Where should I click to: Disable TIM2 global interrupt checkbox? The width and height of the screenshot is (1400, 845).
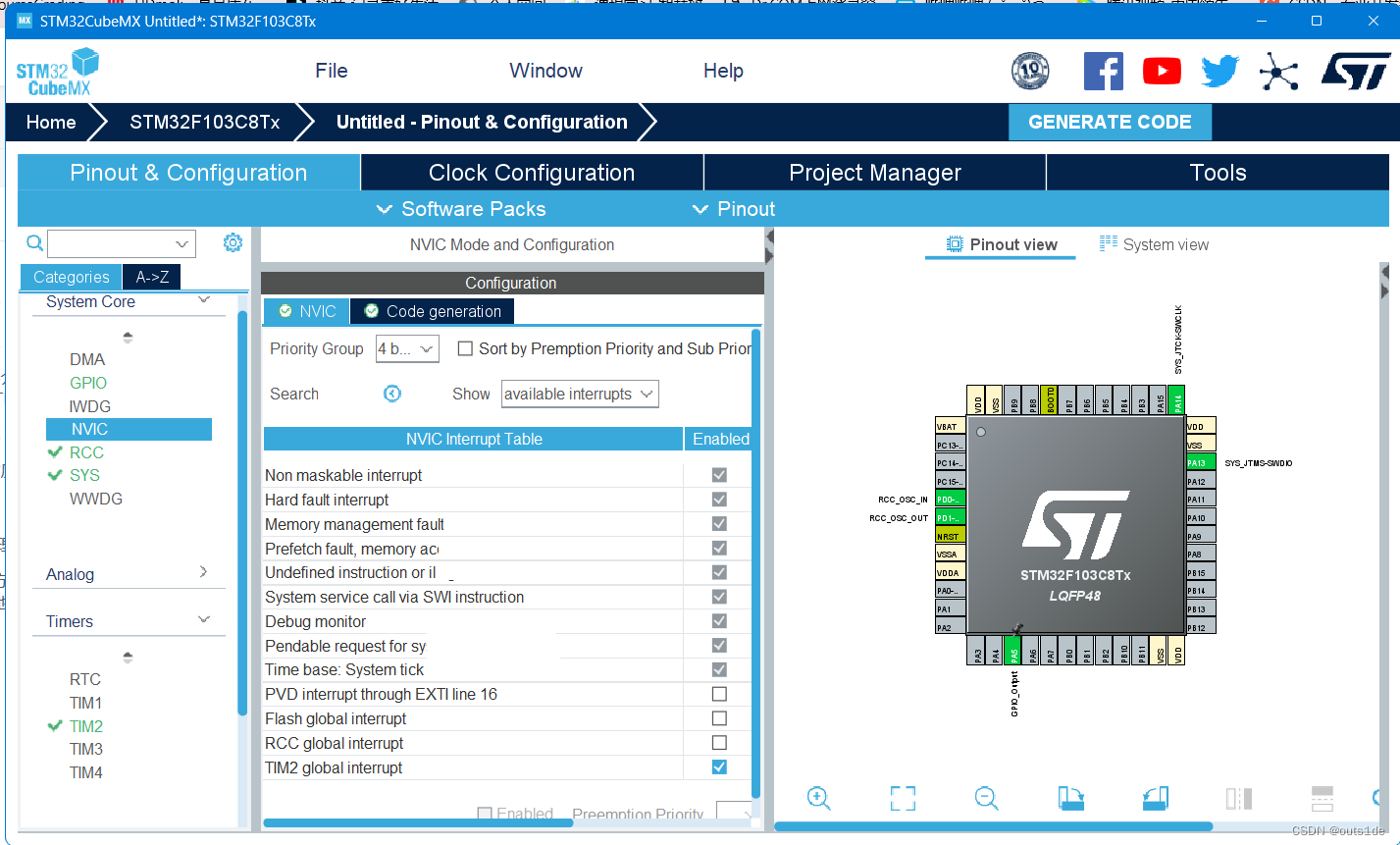[719, 766]
